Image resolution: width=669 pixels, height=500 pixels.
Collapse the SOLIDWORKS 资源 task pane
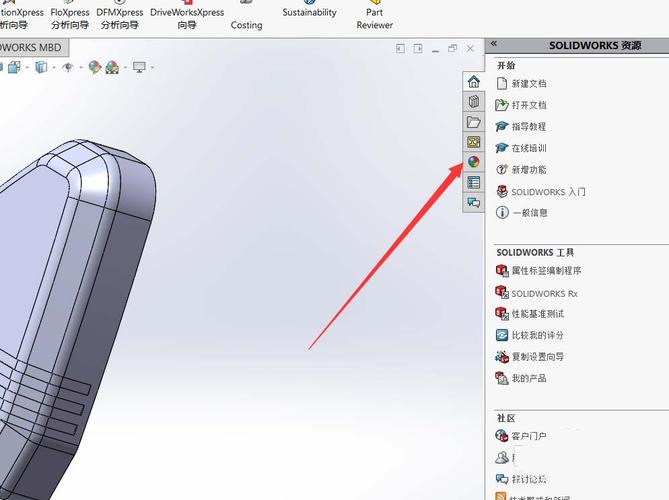[x=494, y=44]
